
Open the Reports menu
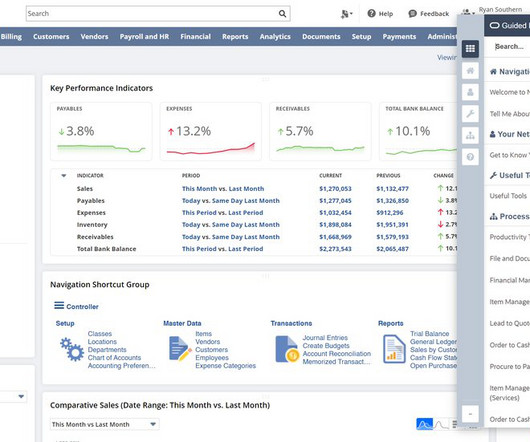235,36
